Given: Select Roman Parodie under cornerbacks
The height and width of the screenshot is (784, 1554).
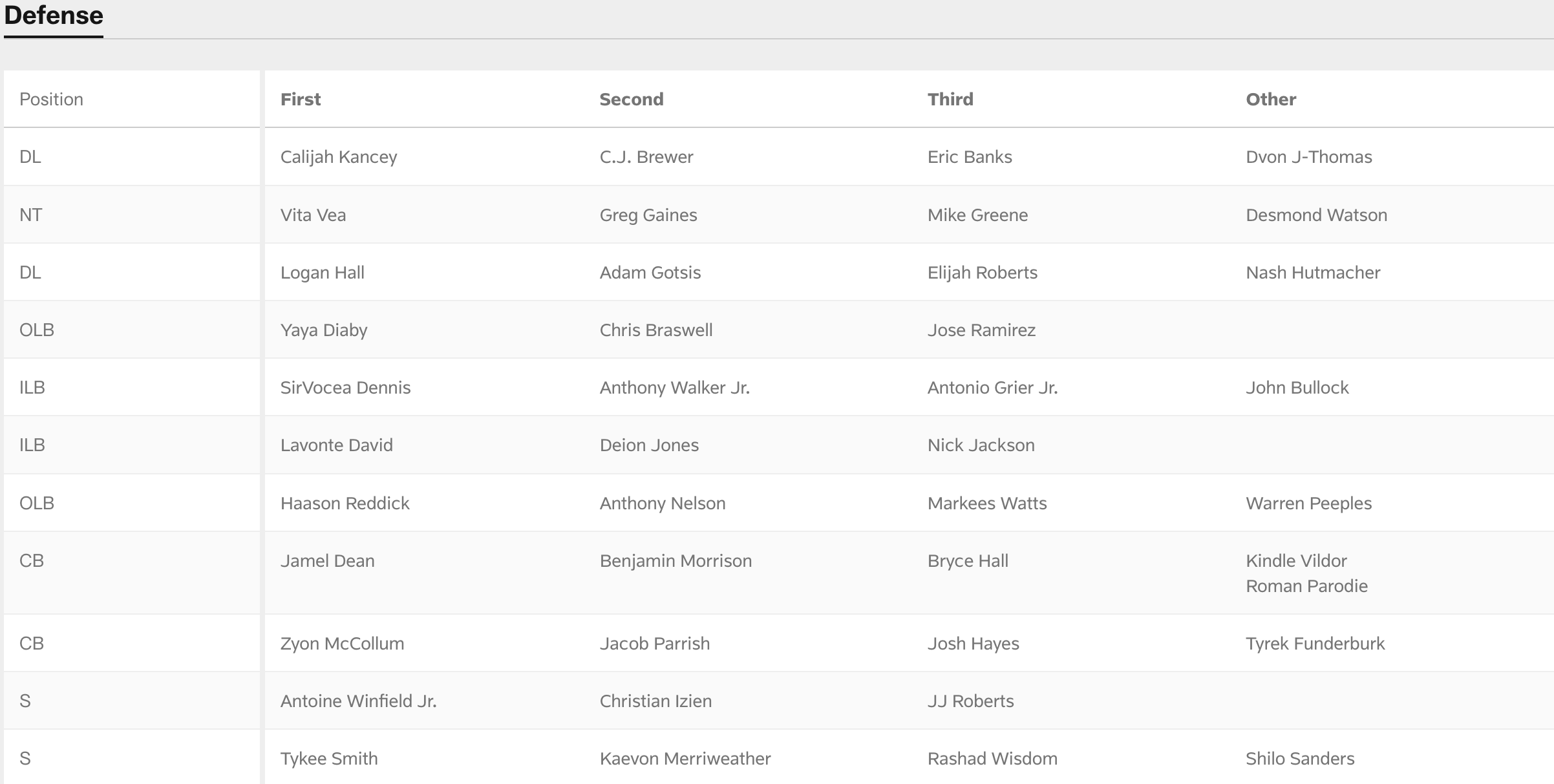Looking at the screenshot, I should (1306, 586).
